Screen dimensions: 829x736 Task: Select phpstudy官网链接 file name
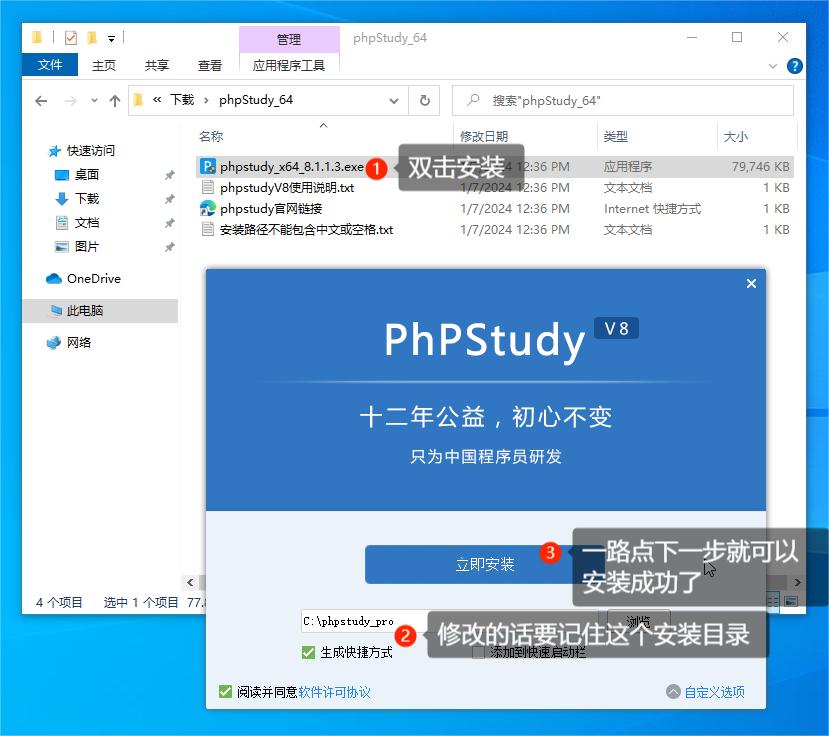(x=271, y=209)
